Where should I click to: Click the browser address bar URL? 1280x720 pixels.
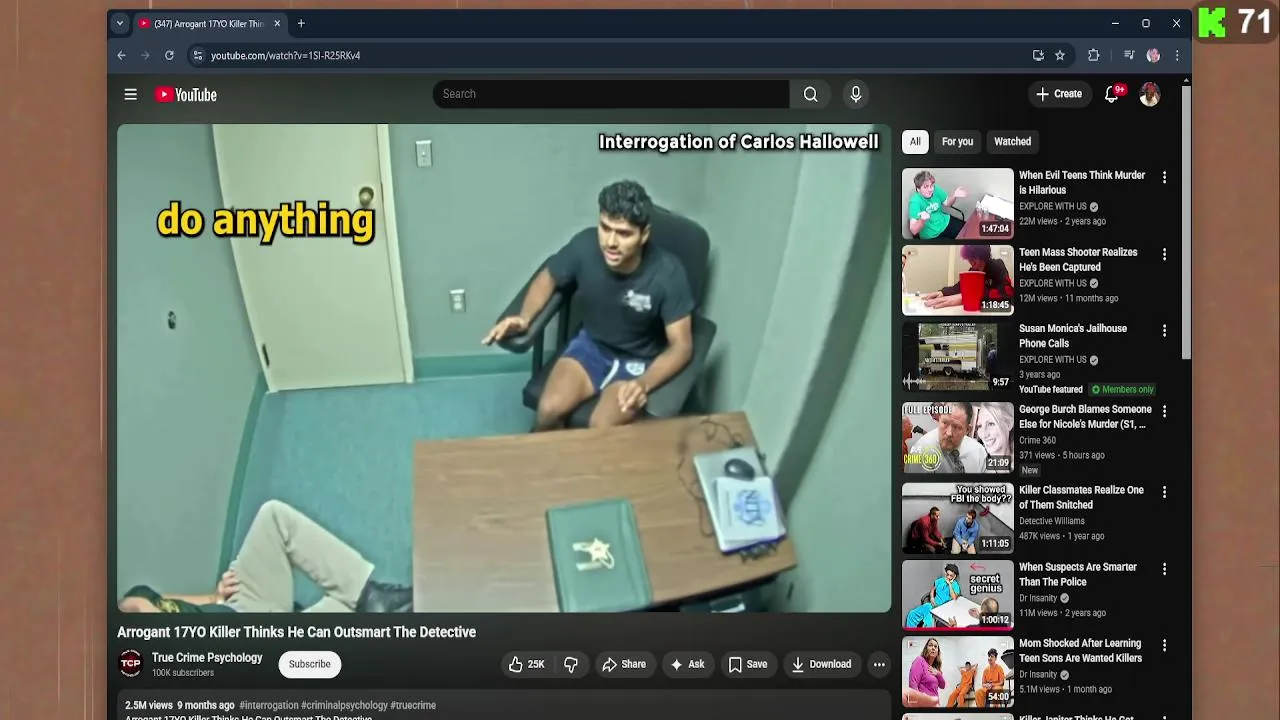pos(285,55)
